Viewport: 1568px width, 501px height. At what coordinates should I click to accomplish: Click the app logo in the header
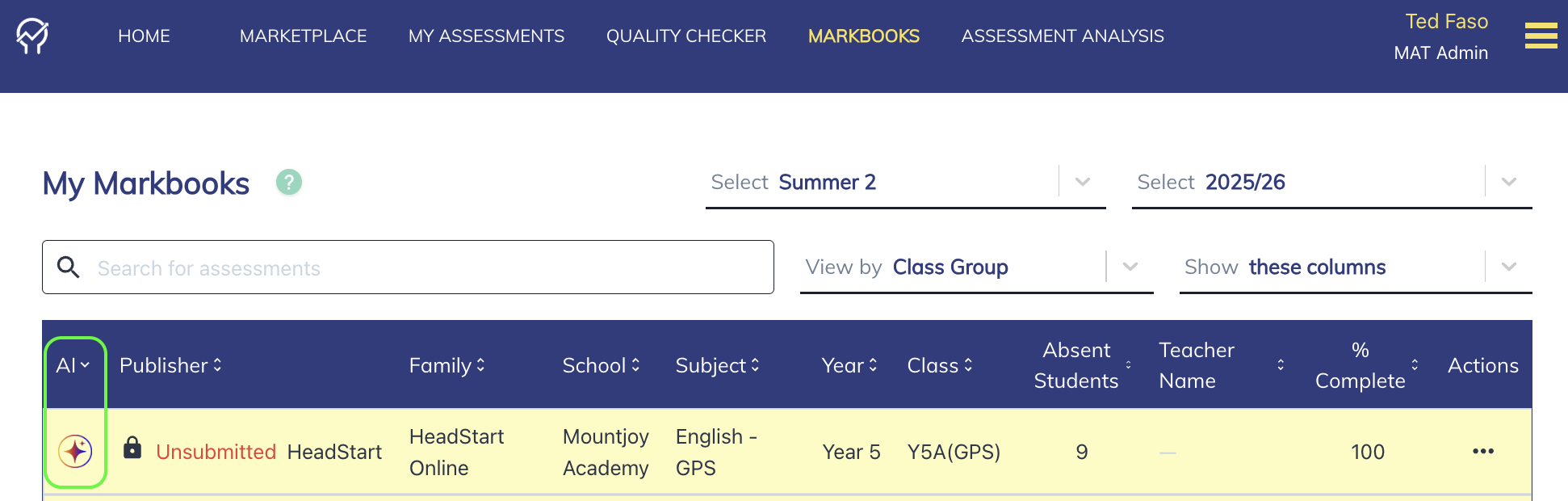[32, 36]
